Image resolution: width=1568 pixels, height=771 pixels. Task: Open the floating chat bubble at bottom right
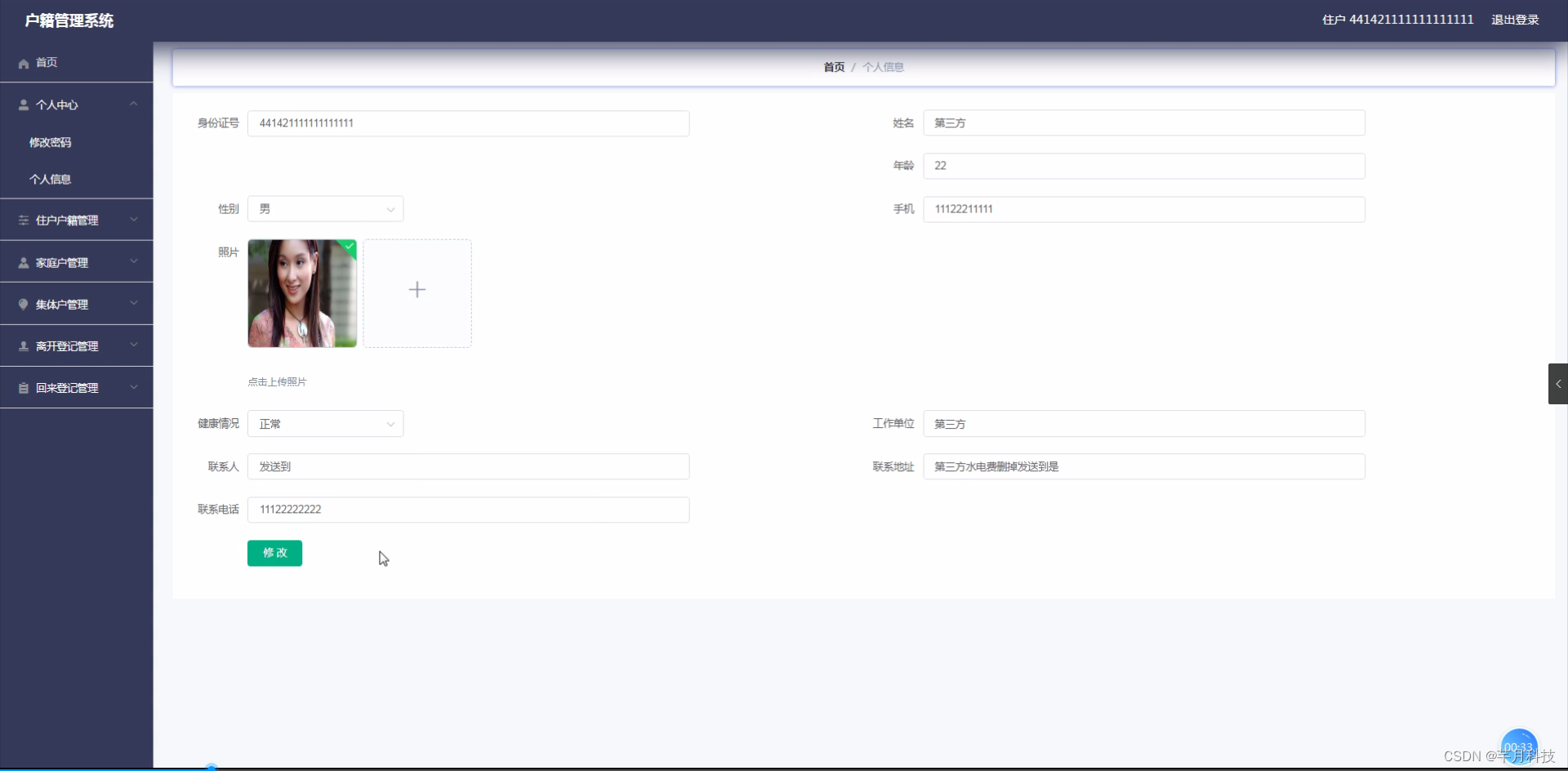[x=1518, y=744]
